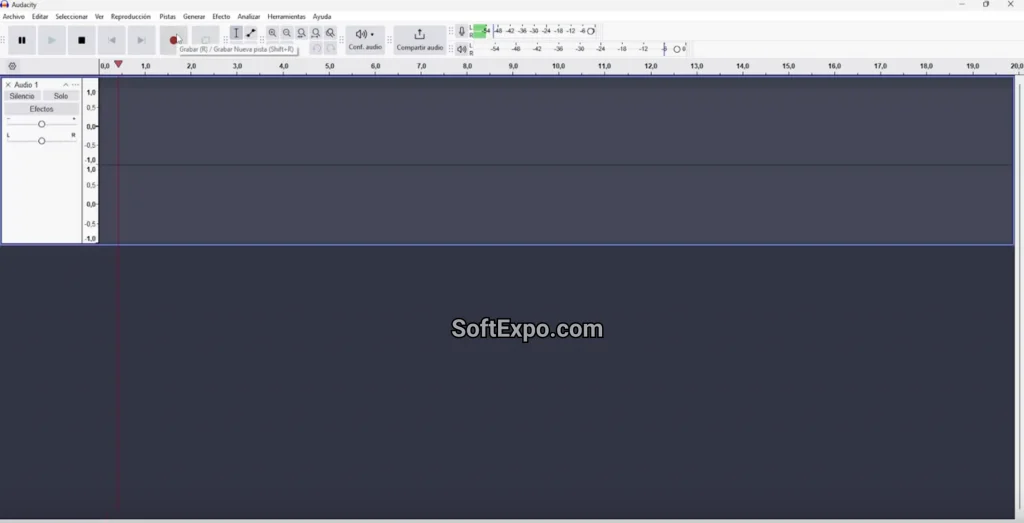
Task: Mute track with Silencio button
Action: tap(22, 96)
